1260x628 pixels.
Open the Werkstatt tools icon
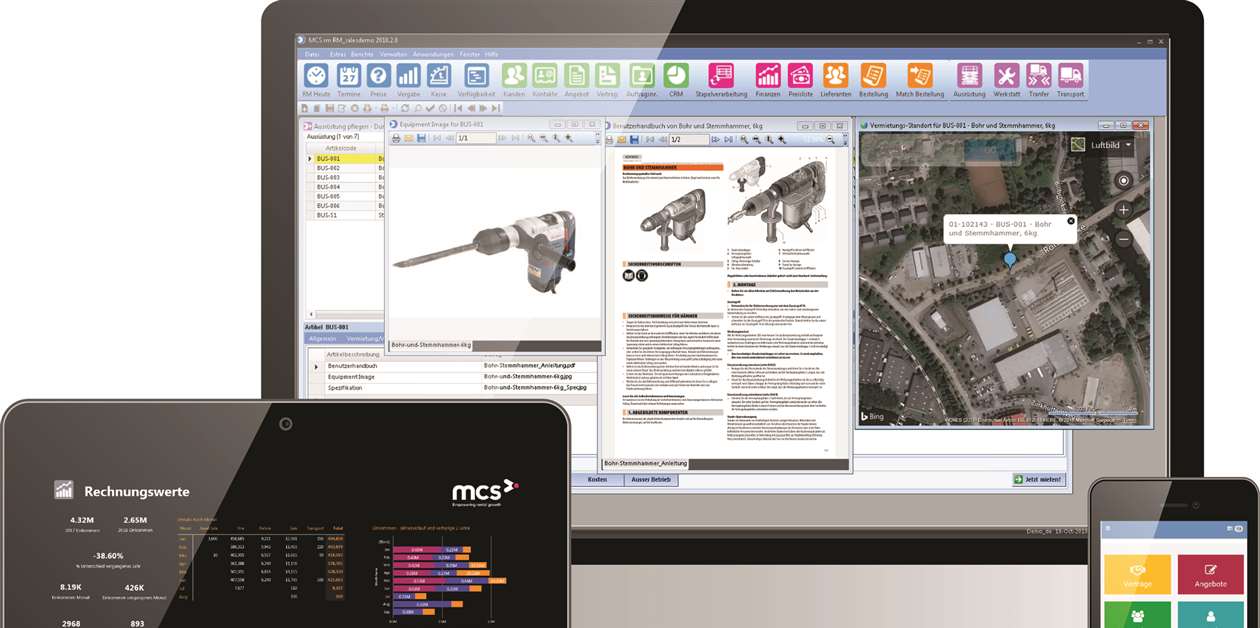pyautogui.click(x=1006, y=76)
